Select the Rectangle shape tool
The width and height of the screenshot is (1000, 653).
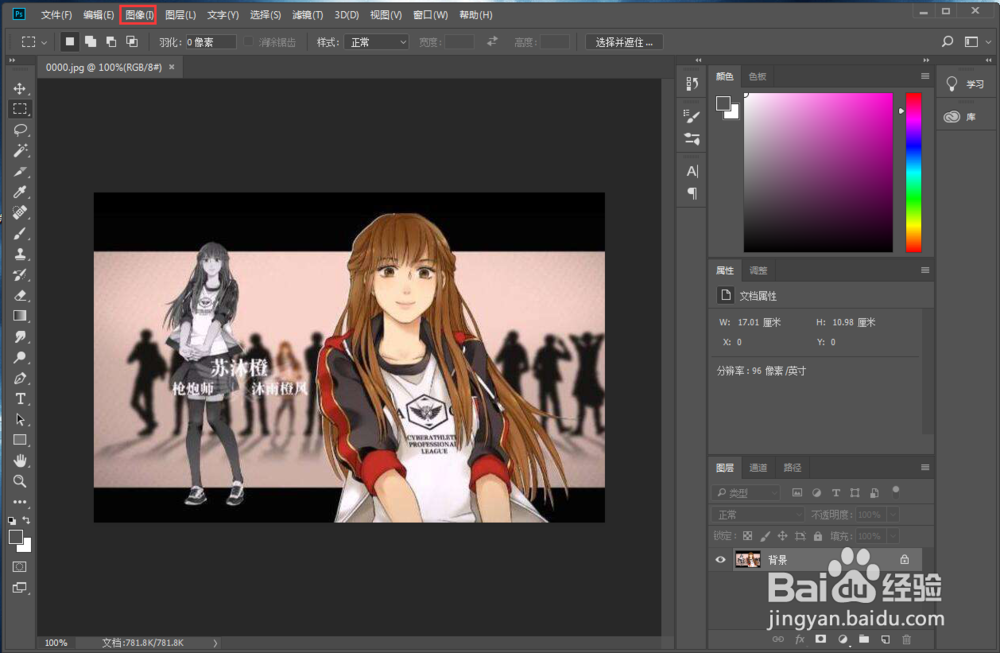coord(20,440)
